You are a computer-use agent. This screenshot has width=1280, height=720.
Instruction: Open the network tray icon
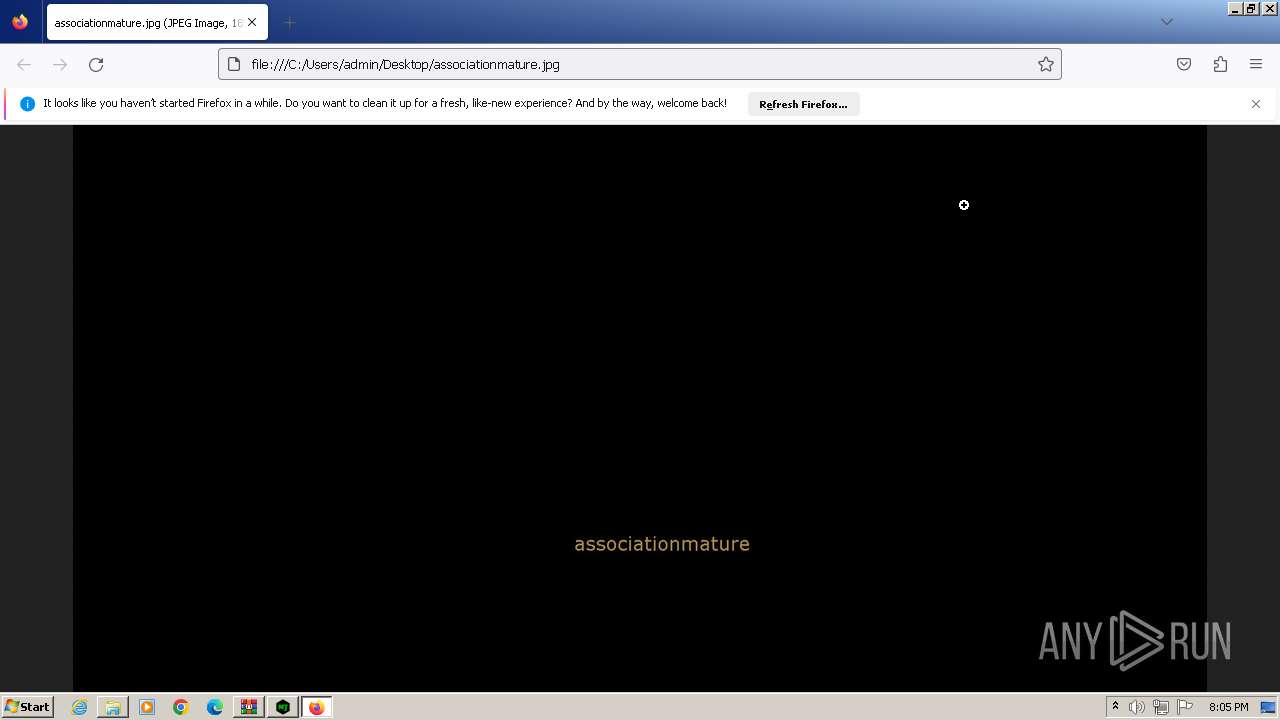tap(1161, 707)
